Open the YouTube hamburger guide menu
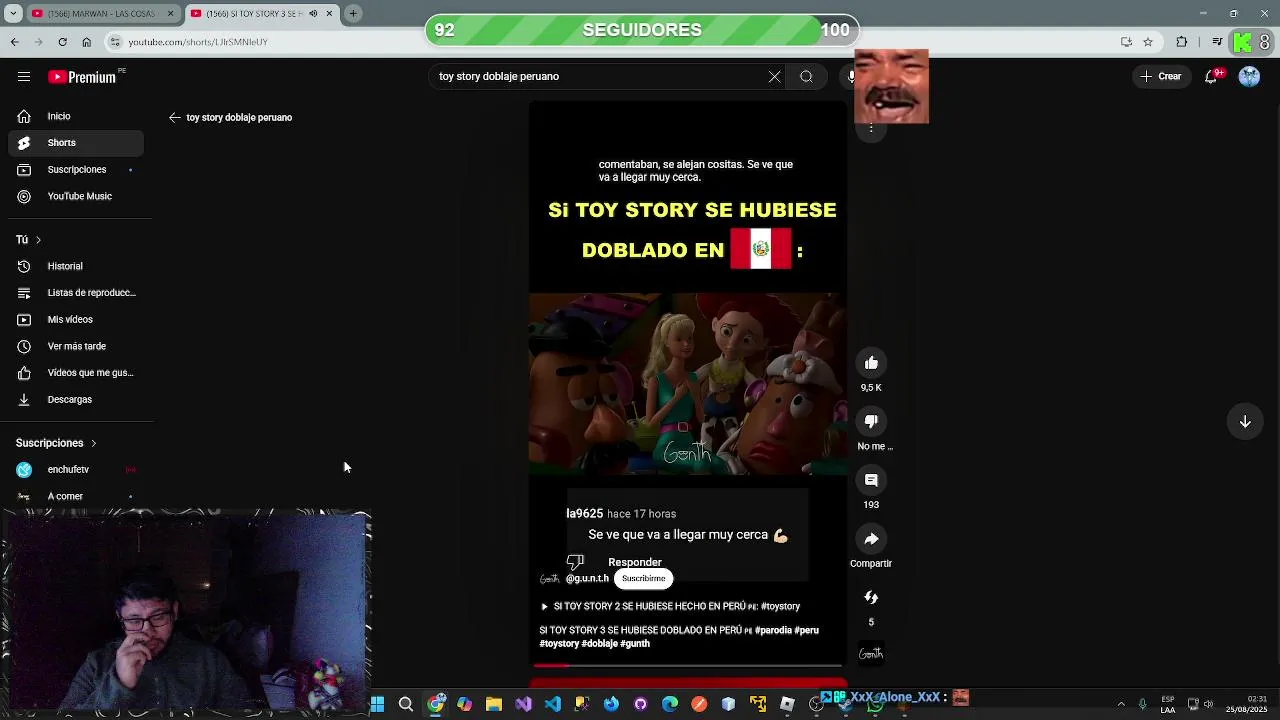 click(x=24, y=76)
